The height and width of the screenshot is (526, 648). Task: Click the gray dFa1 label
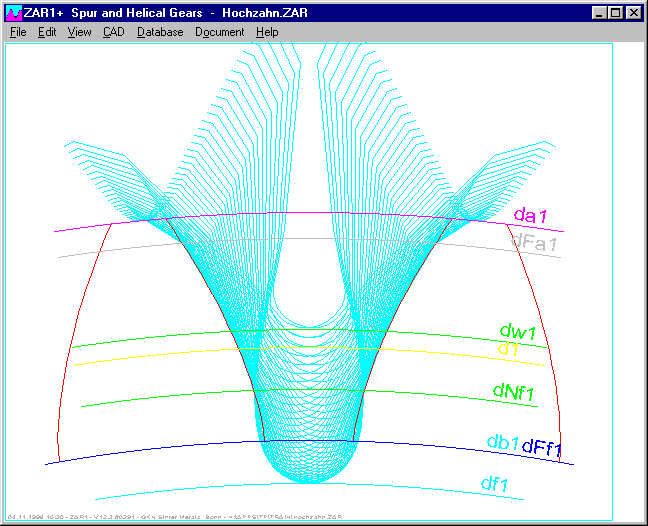tap(534, 241)
